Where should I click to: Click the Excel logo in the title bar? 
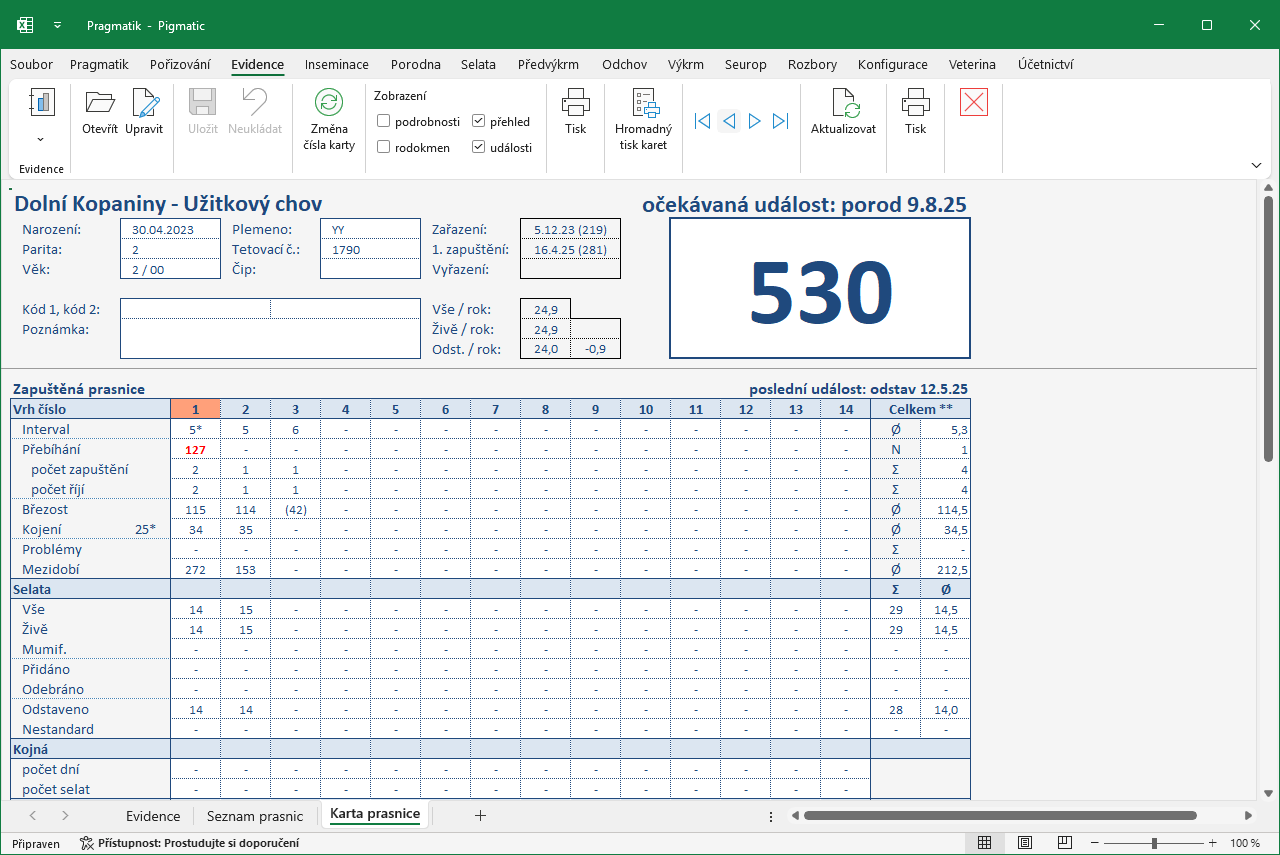click(x=25, y=24)
